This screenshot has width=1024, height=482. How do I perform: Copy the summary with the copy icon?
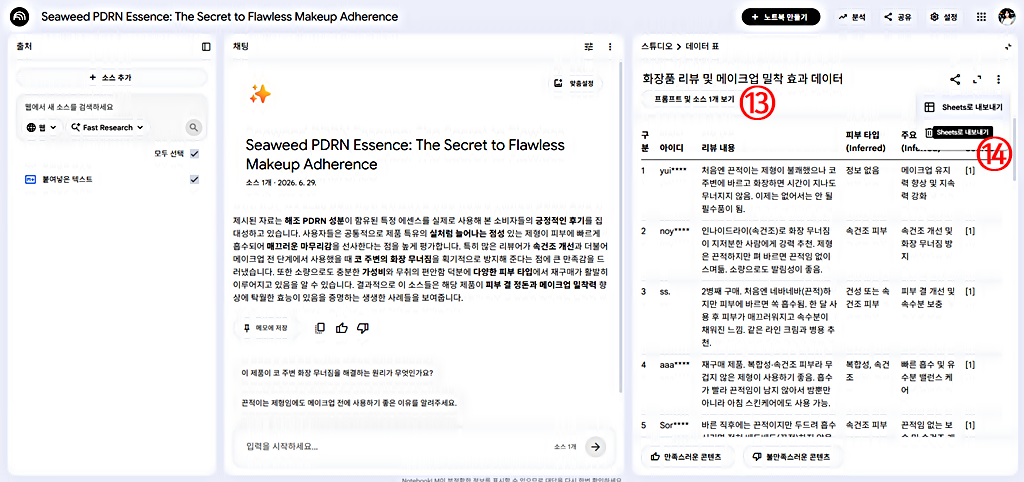pyautogui.click(x=320, y=328)
